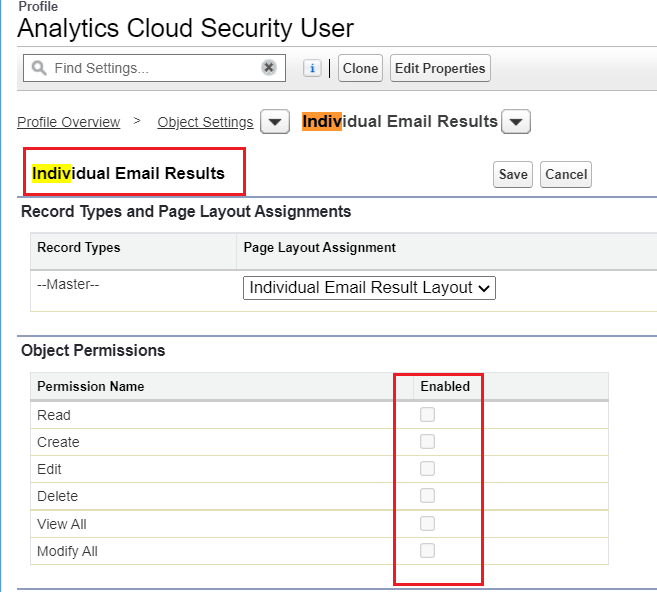Open the Object Settings breadcrumb link

pyautogui.click(x=205, y=122)
